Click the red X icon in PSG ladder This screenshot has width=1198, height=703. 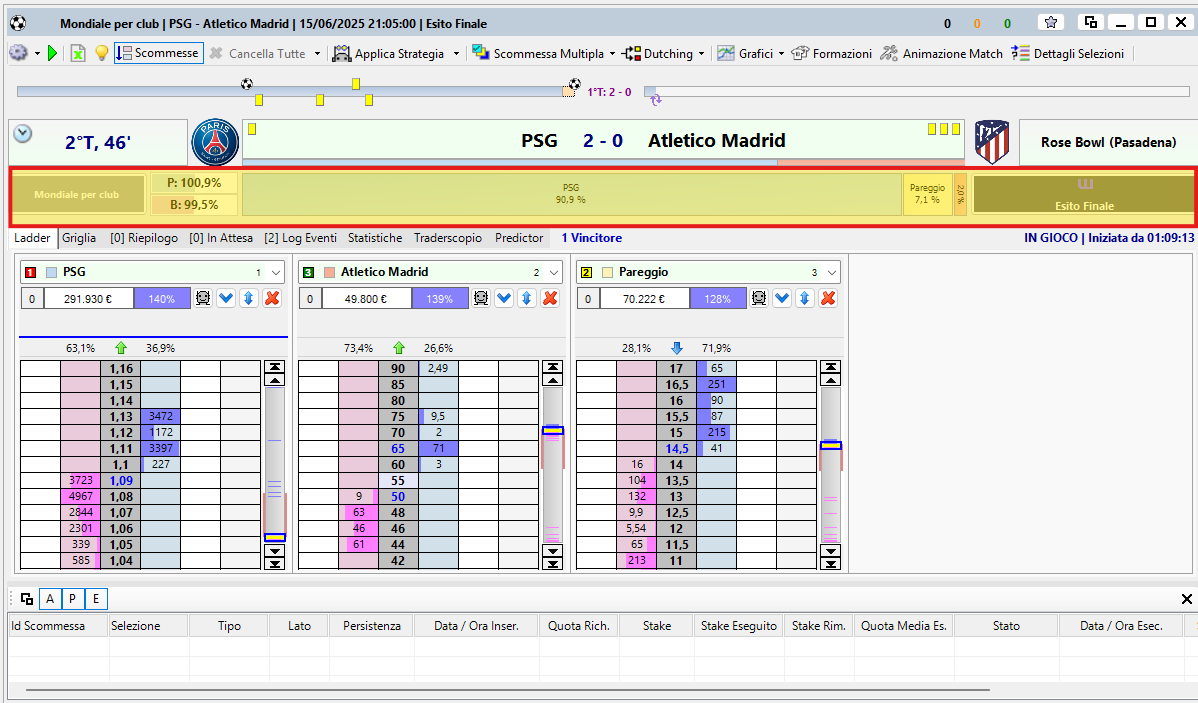tap(272, 298)
